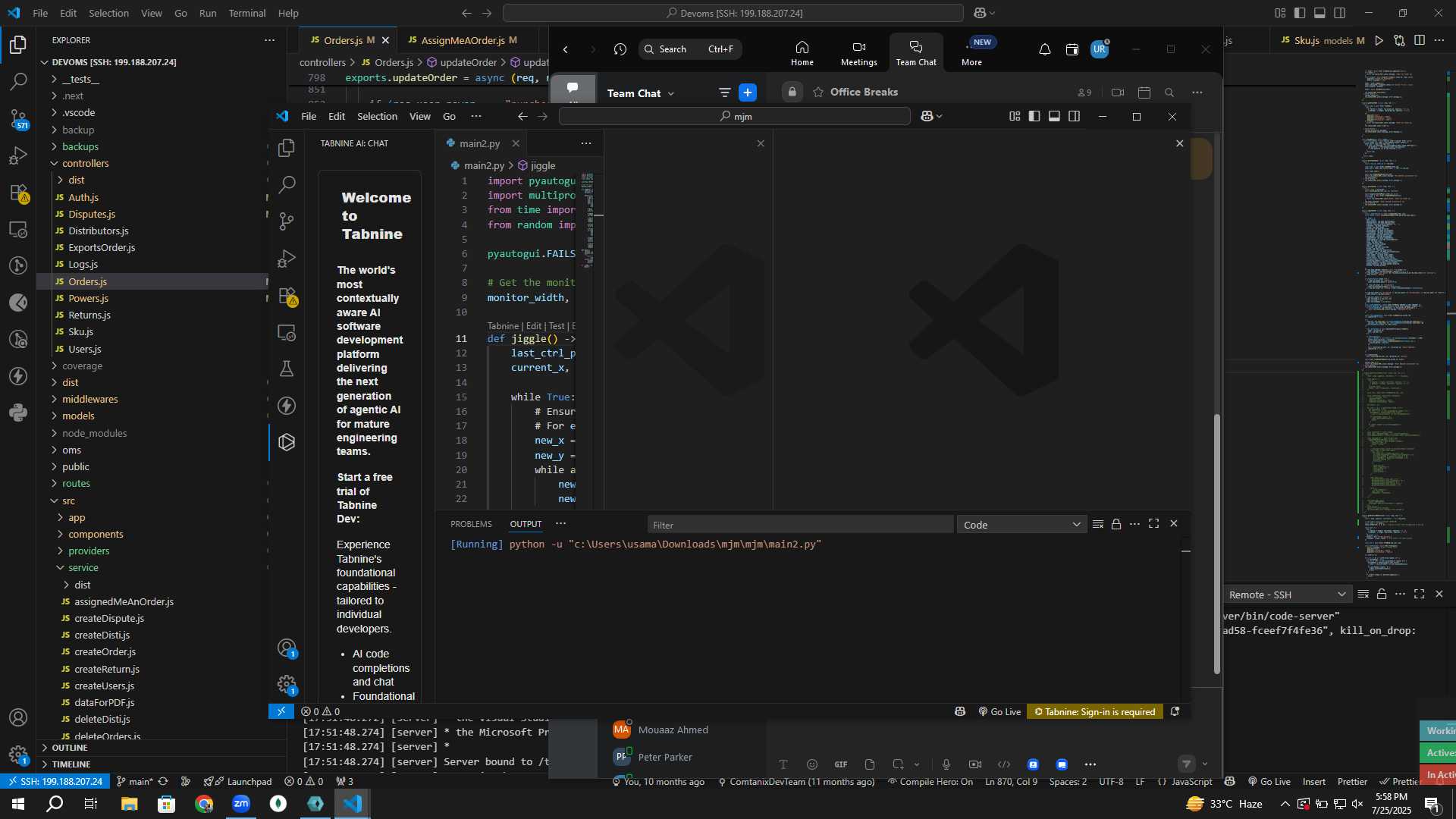Expand TIMELINE section in Explorer
The image size is (1456, 819).
tap(71, 764)
